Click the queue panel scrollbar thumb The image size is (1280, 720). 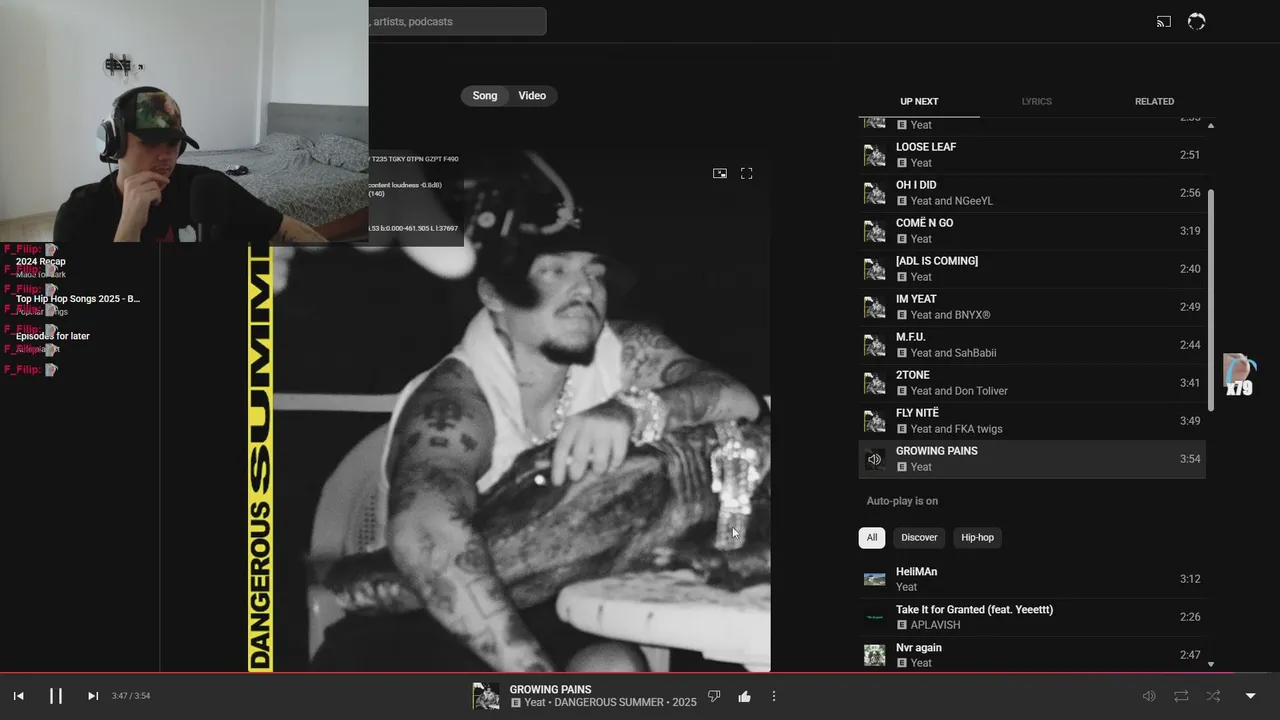click(1211, 300)
